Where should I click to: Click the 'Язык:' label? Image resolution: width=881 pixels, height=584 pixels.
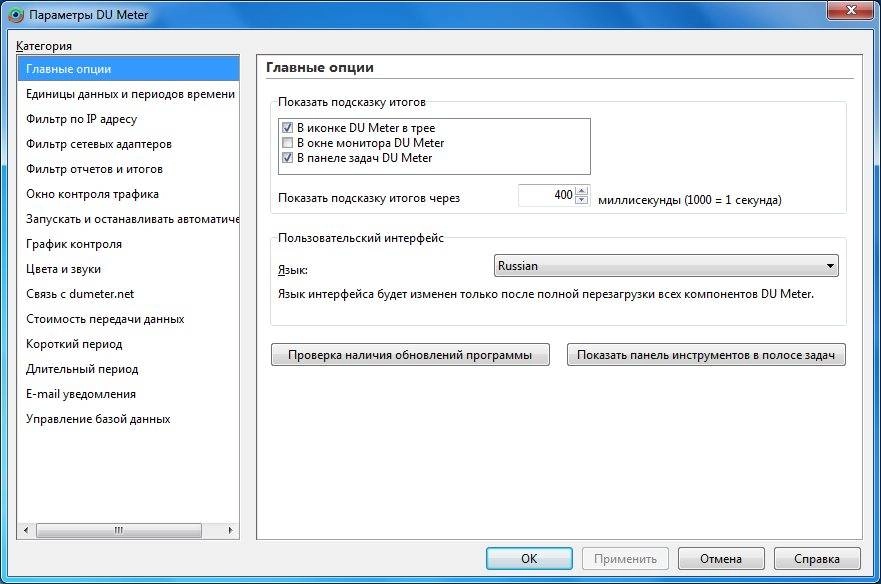[293, 270]
